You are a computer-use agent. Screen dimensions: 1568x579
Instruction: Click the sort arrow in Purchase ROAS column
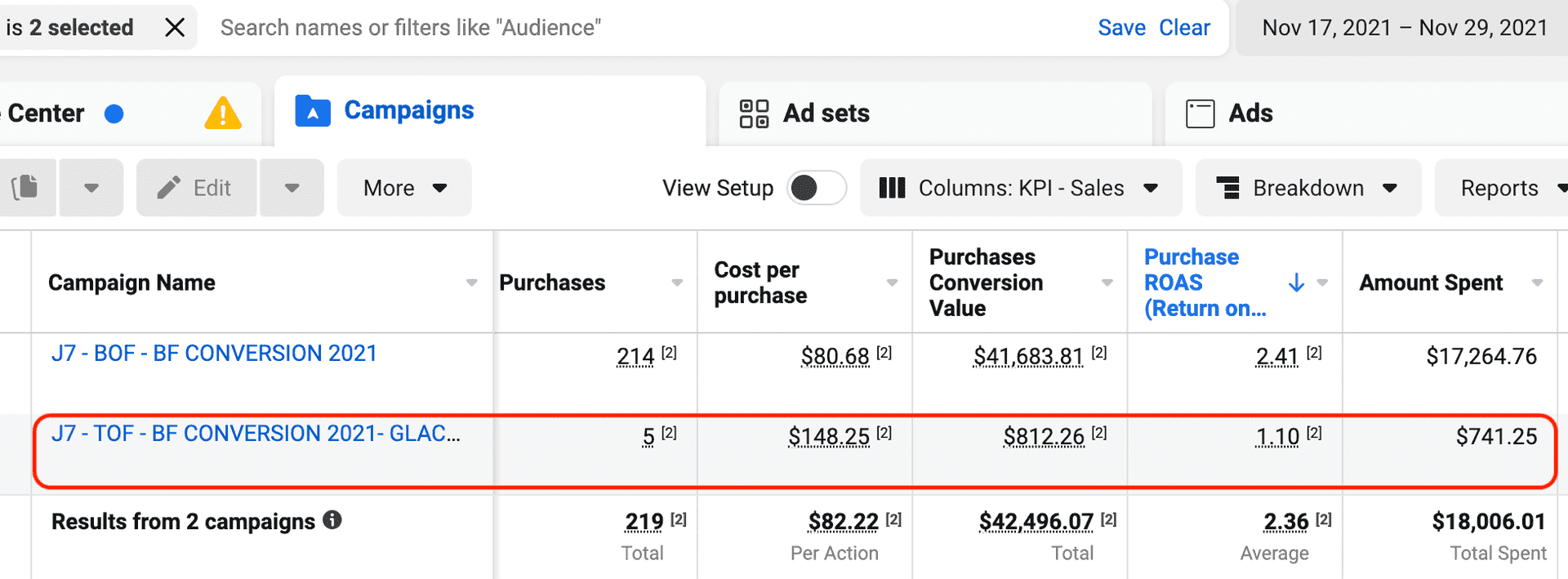[1295, 283]
